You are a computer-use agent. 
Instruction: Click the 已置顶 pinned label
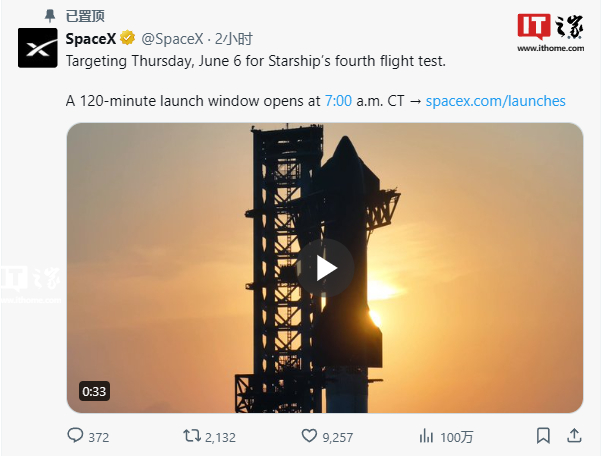click(x=85, y=16)
